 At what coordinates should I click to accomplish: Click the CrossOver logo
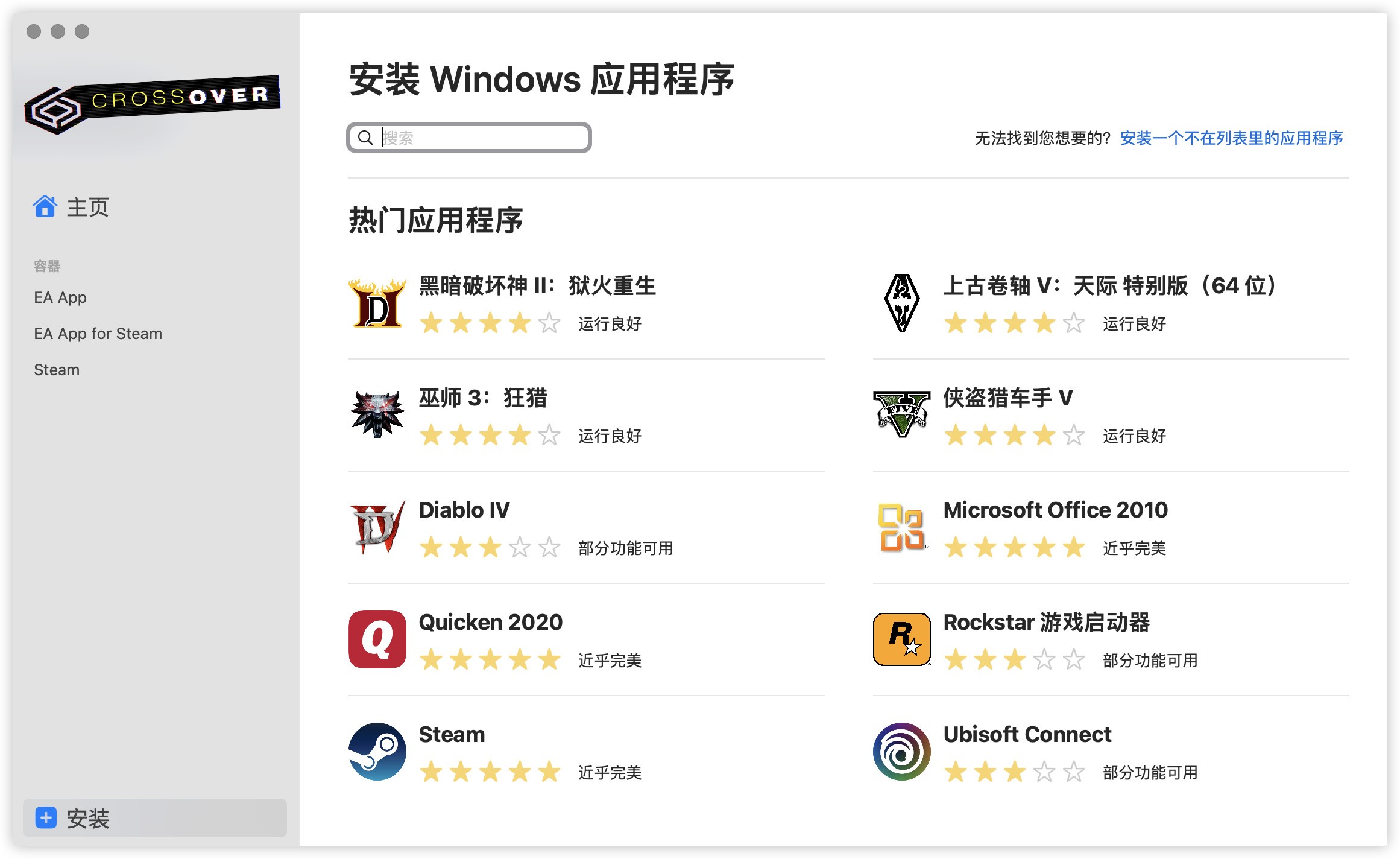(154, 103)
